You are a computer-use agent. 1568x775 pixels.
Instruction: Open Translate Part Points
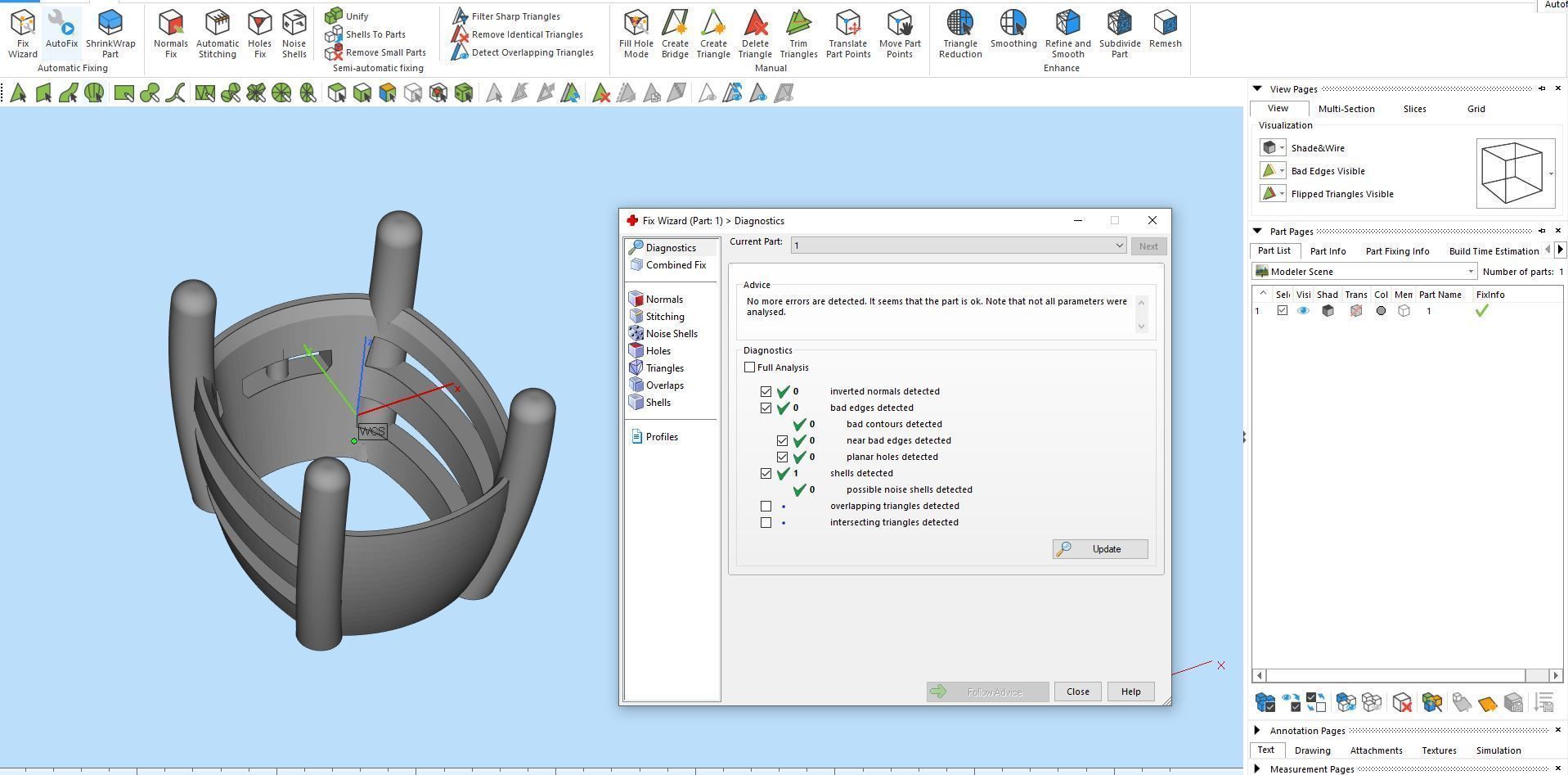coord(848,34)
